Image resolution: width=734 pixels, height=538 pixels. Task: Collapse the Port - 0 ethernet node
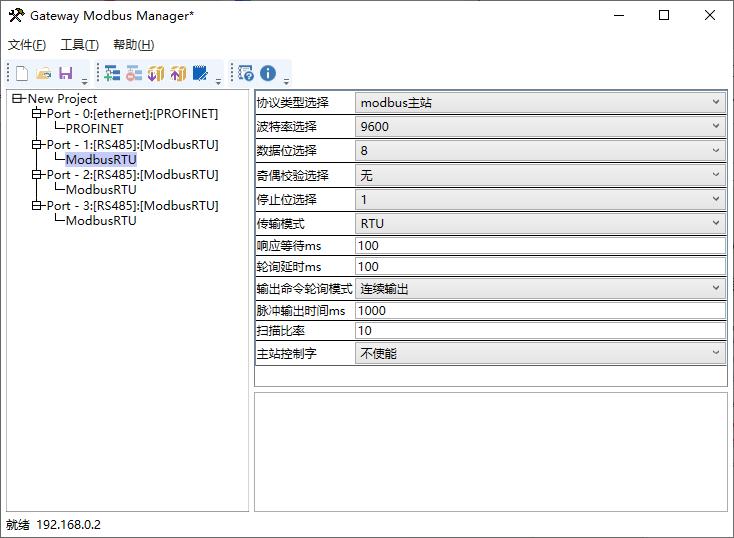[37, 113]
